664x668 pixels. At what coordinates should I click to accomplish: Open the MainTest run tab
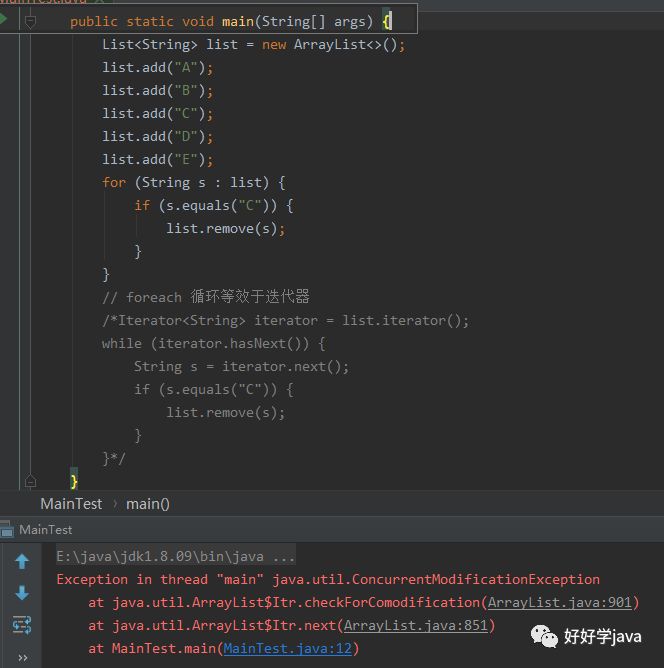[45, 530]
